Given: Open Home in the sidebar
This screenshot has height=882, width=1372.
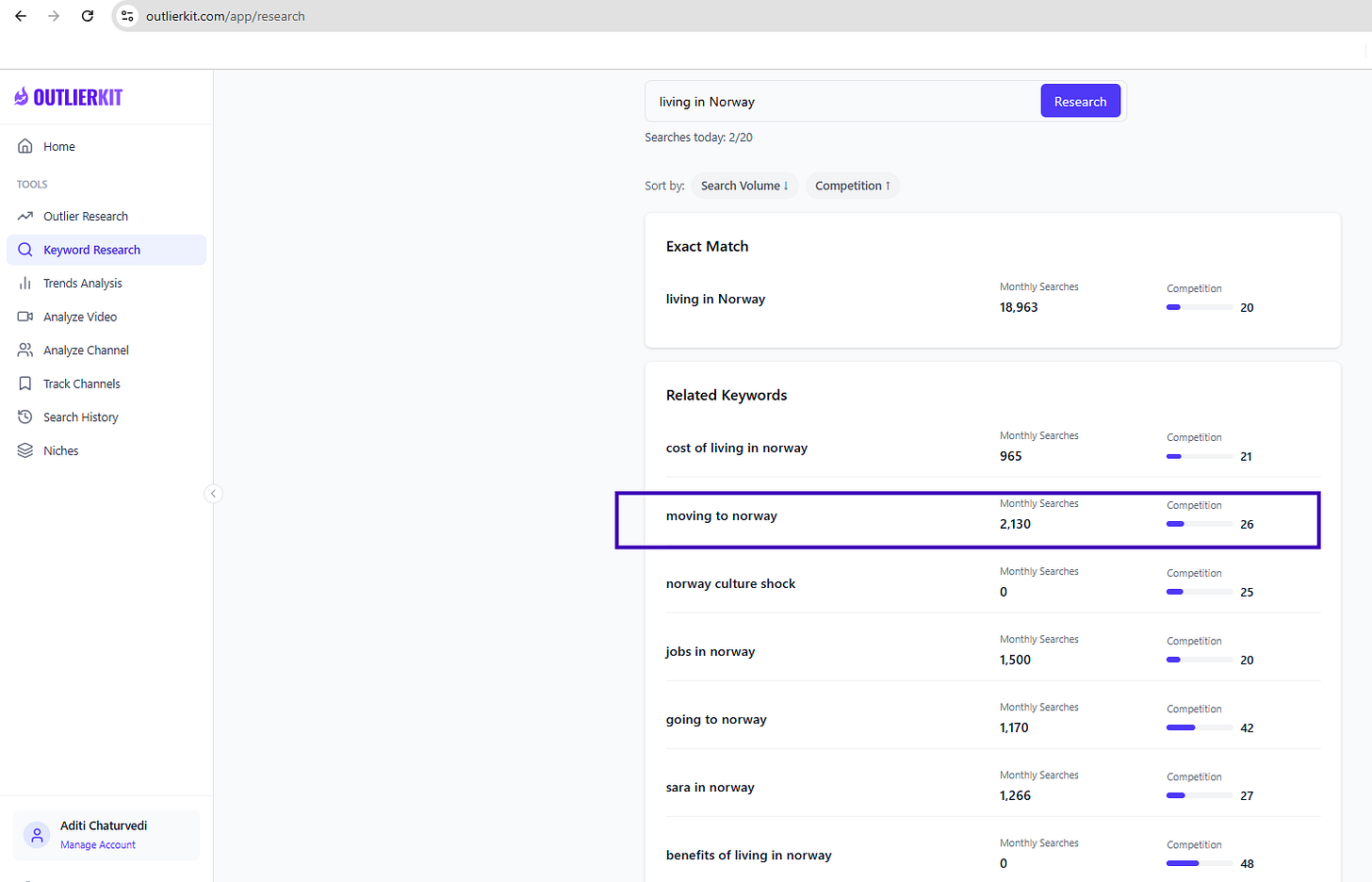Looking at the screenshot, I should [106, 146].
